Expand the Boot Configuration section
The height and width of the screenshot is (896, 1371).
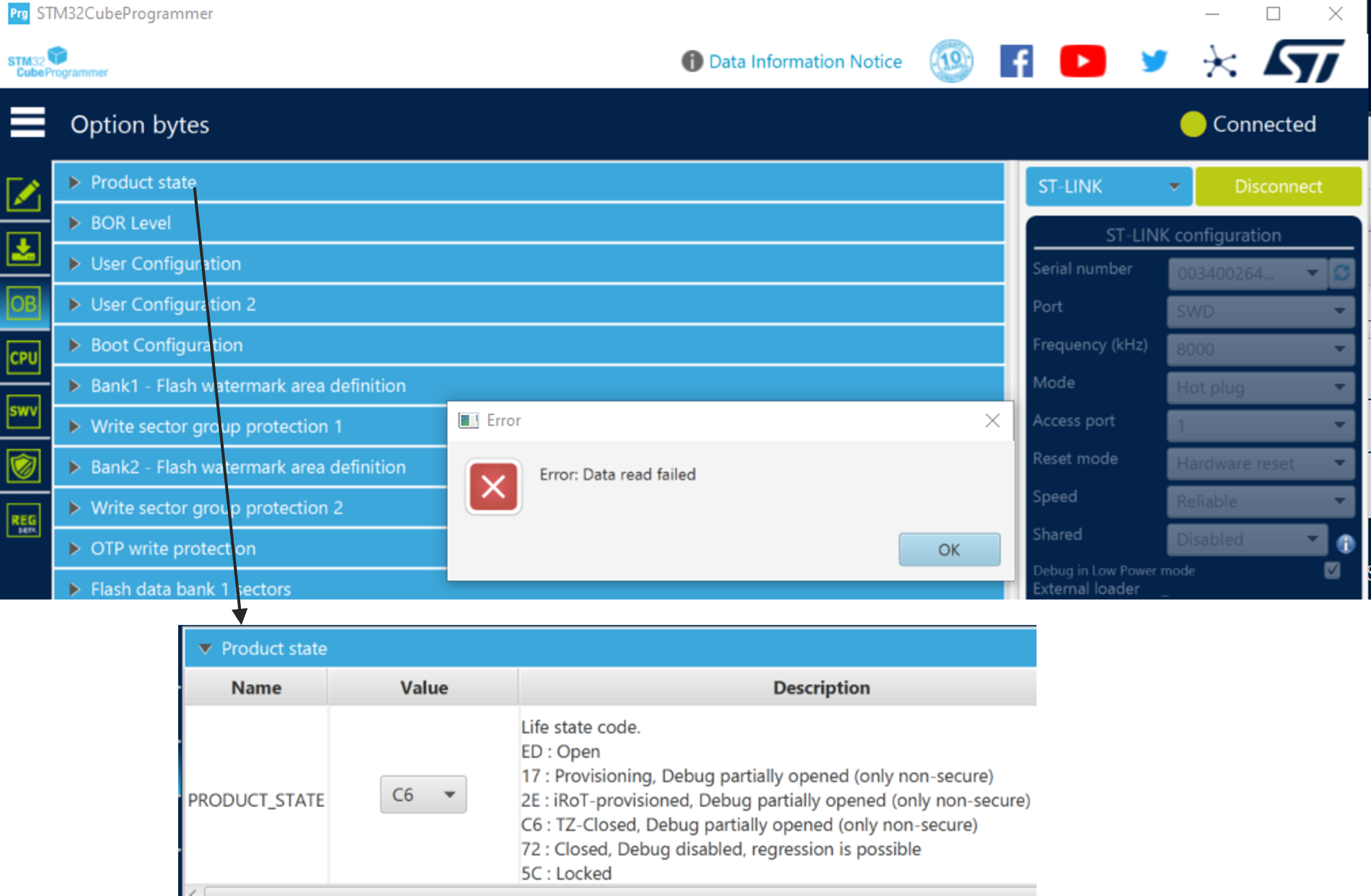(x=76, y=345)
